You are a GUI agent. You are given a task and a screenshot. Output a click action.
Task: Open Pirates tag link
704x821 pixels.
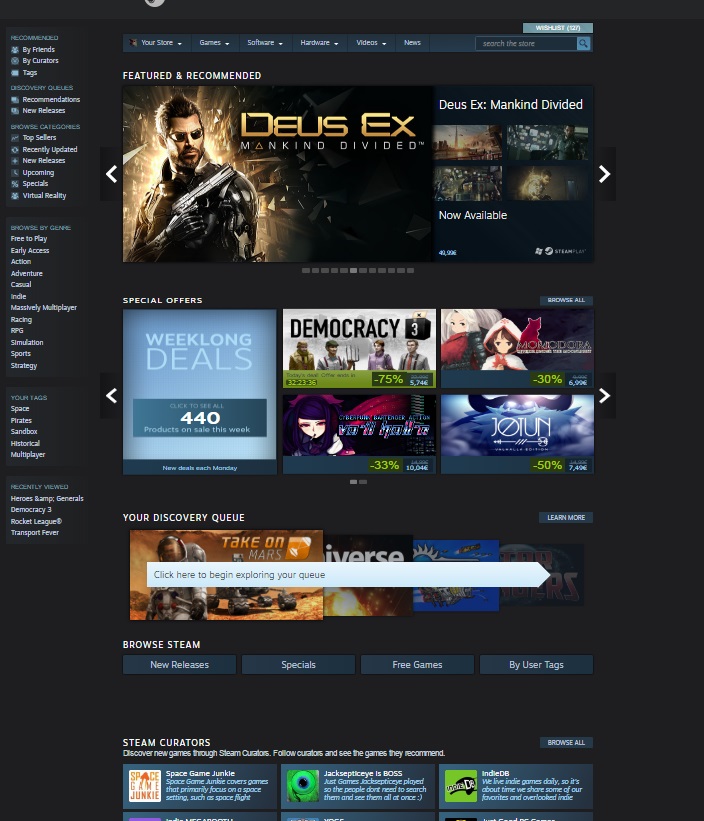tap(21, 420)
